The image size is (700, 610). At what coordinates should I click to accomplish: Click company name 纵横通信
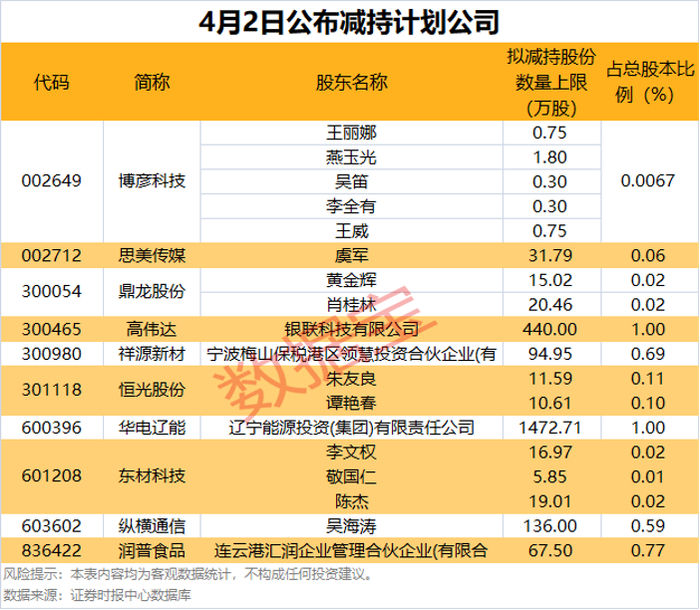(x=152, y=526)
